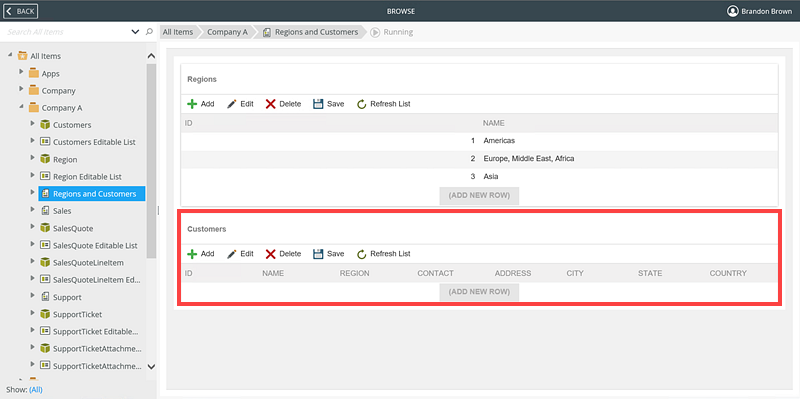
Task: Click the sidebar vertical scrollbar thumb
Action: (x=152, y=161)
